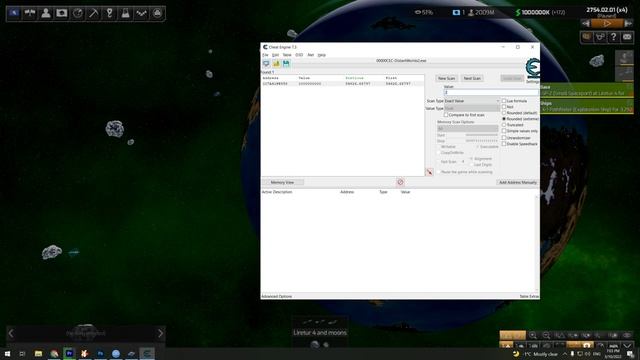Open the handshake diplomacy icon in game toolbar
Viewport: 640px width, 360px height.
click(x=141, y=13)
